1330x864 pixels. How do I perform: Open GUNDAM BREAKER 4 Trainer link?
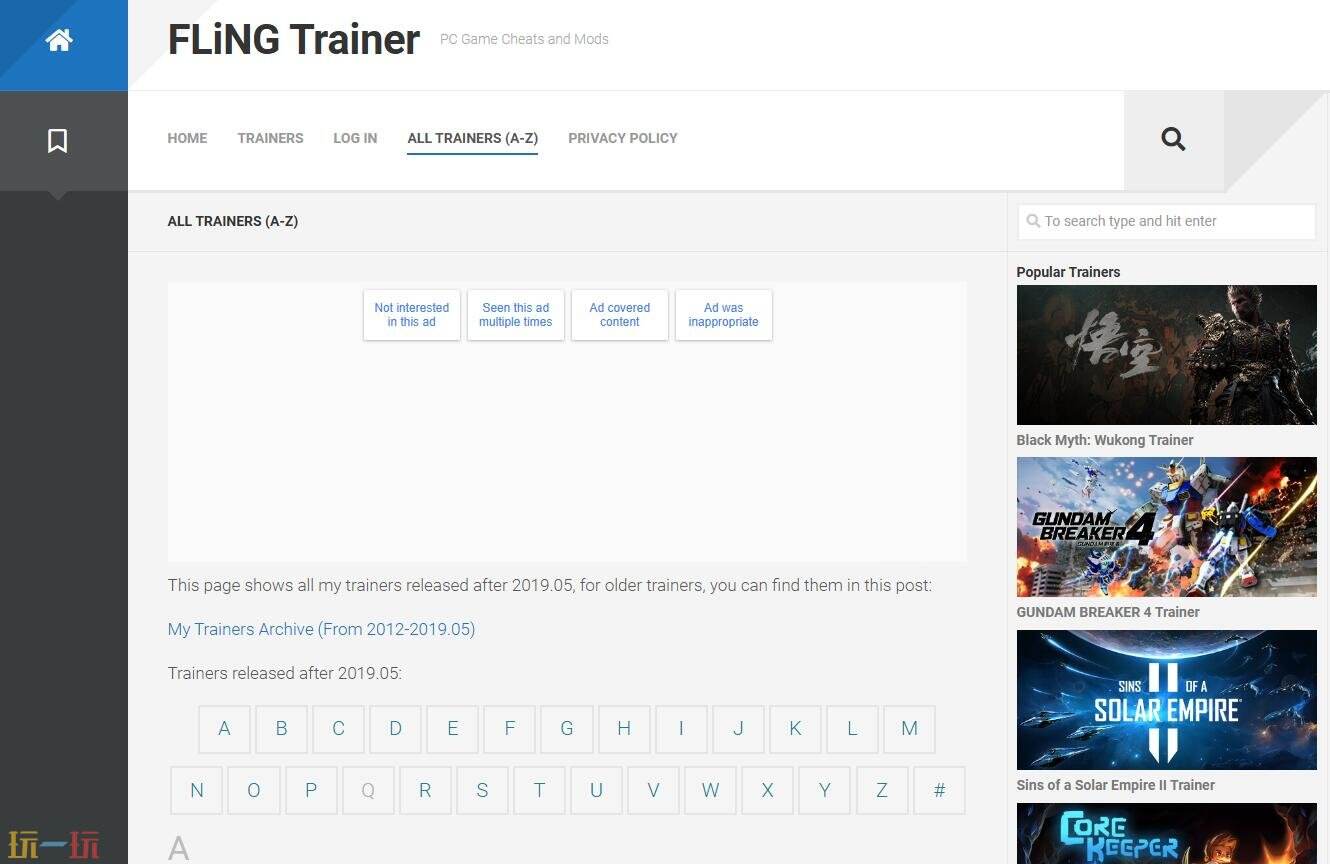pos(1107,612)
